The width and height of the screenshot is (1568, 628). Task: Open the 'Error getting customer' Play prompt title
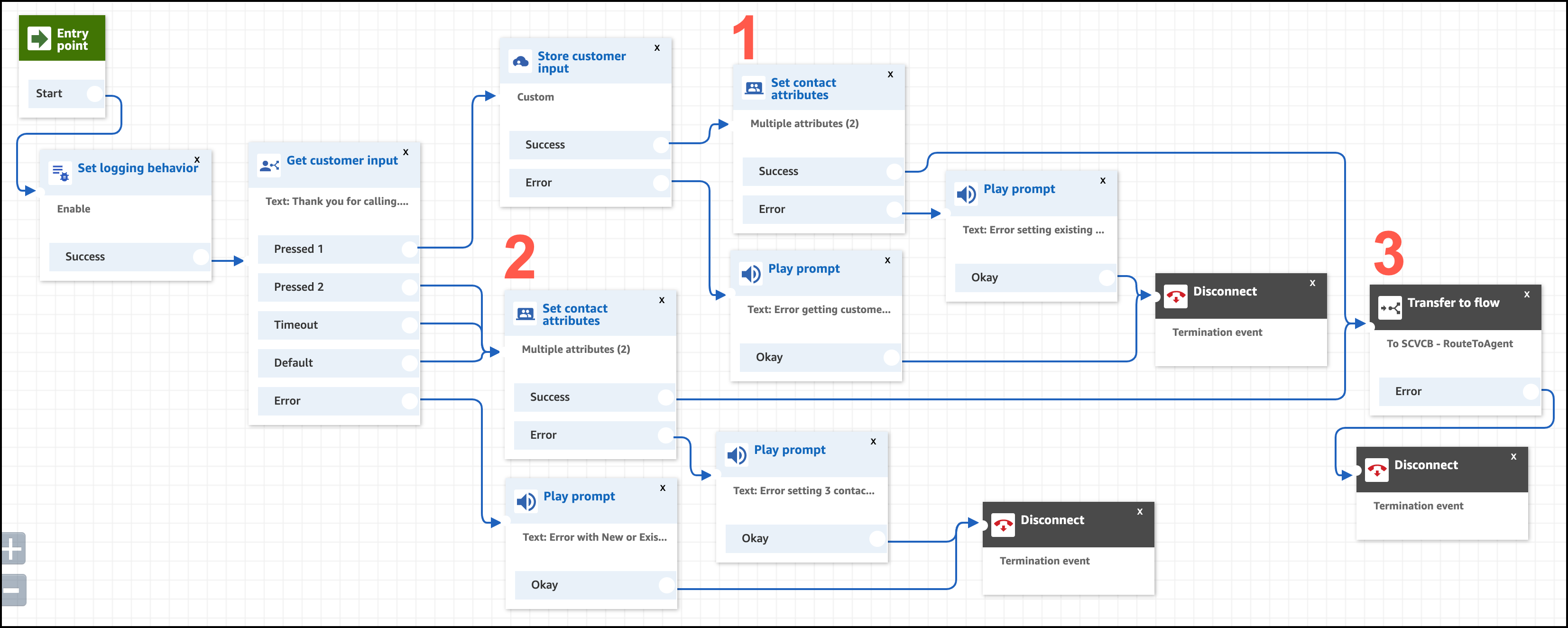(803, 268)
